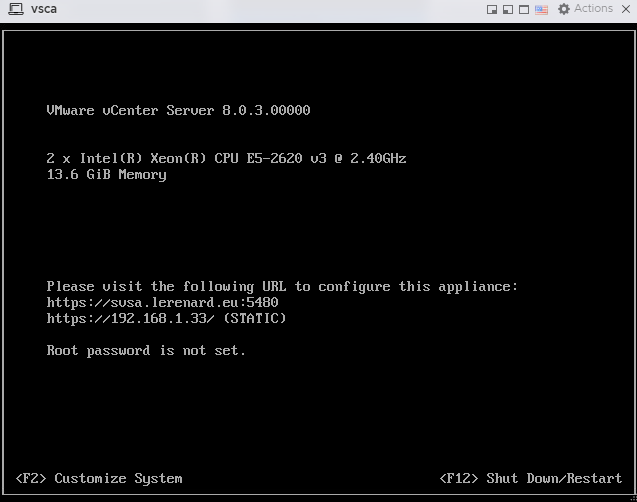Viewport: 637px width, 502px height.
Task: Close the vsca console window
Action: [626, 9]
